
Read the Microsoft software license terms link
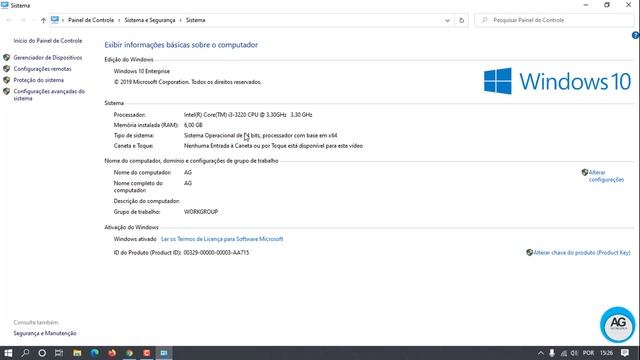coord(222,239)
